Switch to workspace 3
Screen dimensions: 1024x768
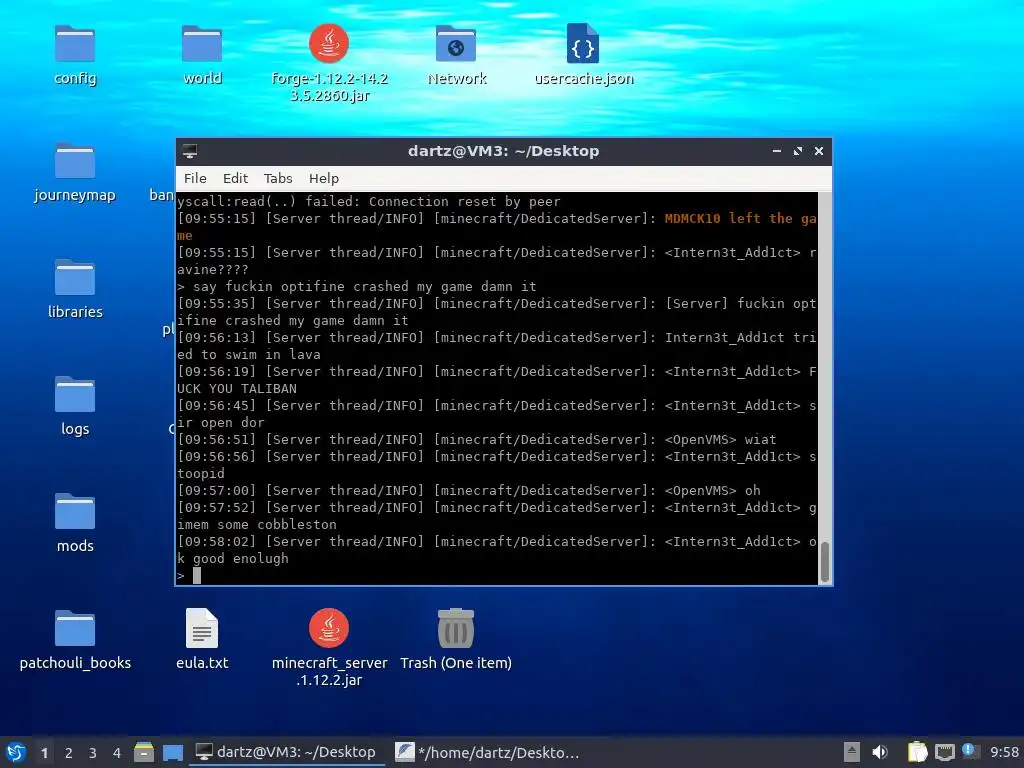[x=93, y=753]
